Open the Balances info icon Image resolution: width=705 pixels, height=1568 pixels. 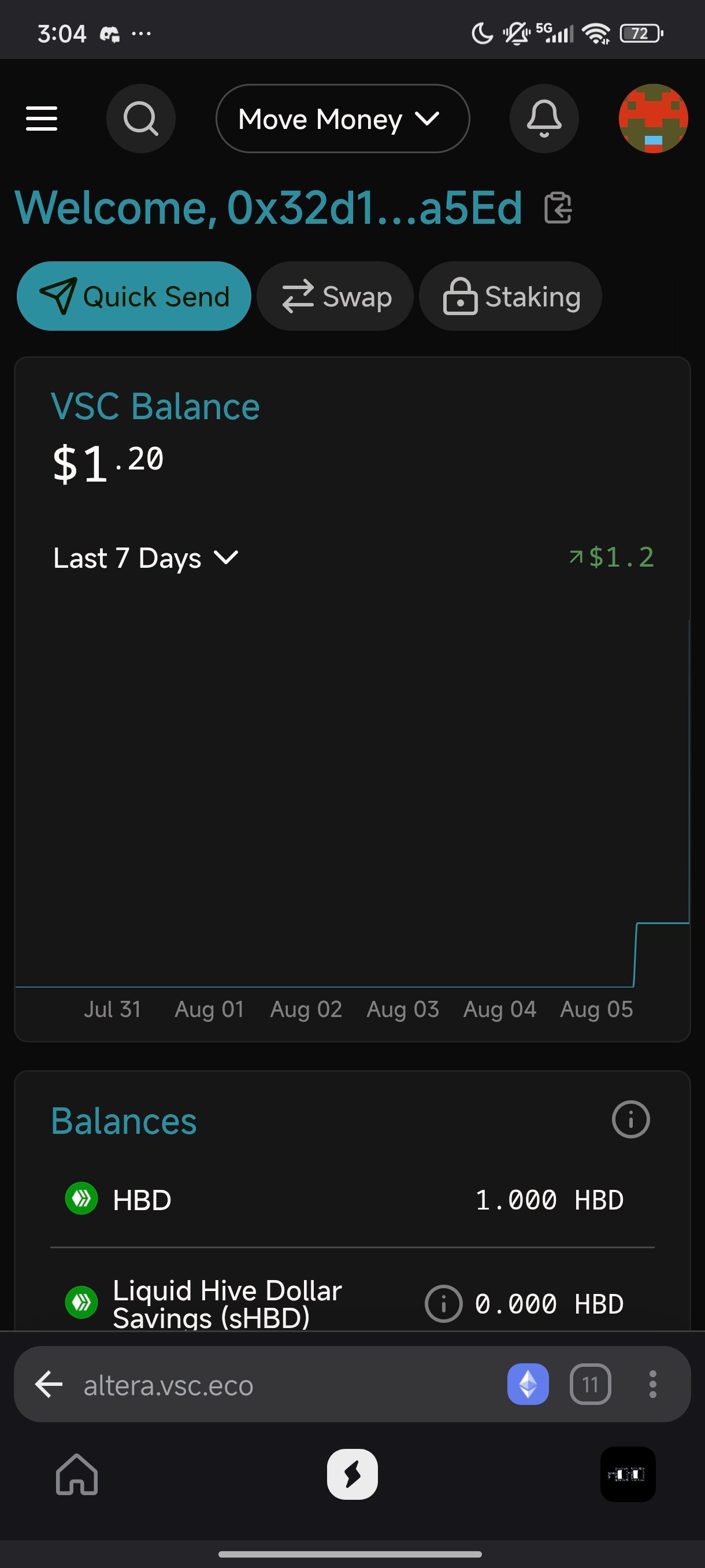[631, 1119]
